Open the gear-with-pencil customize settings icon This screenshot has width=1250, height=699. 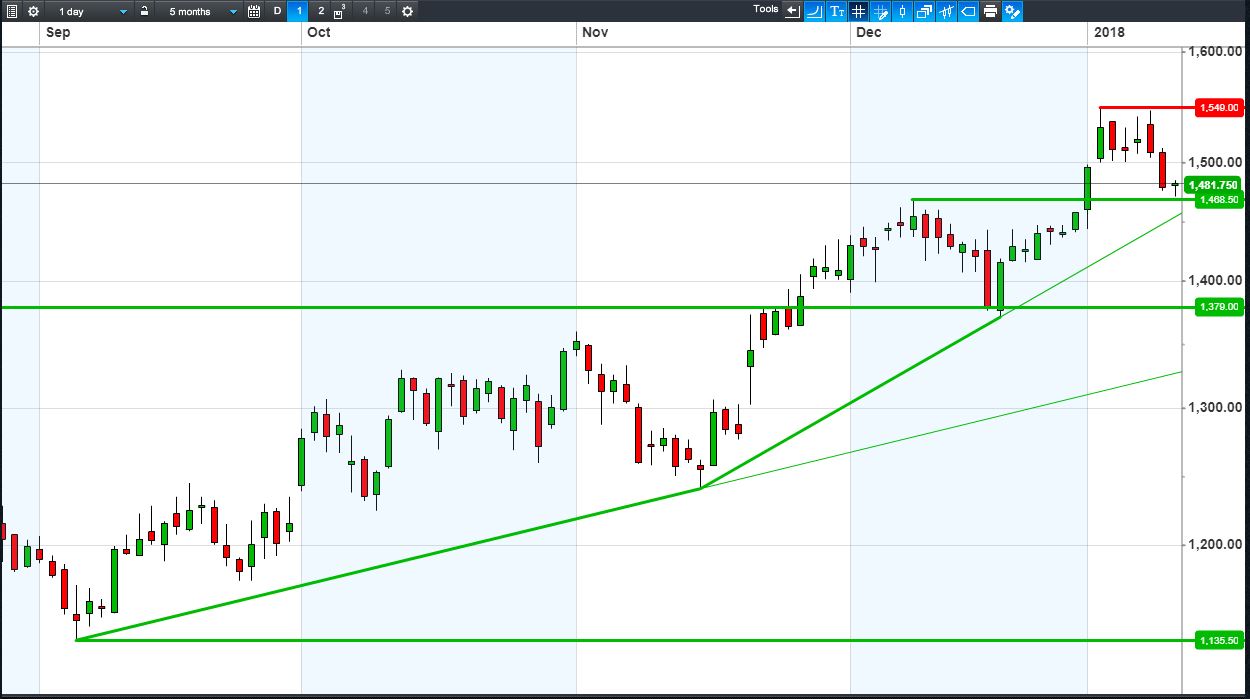coord(1012,11)
